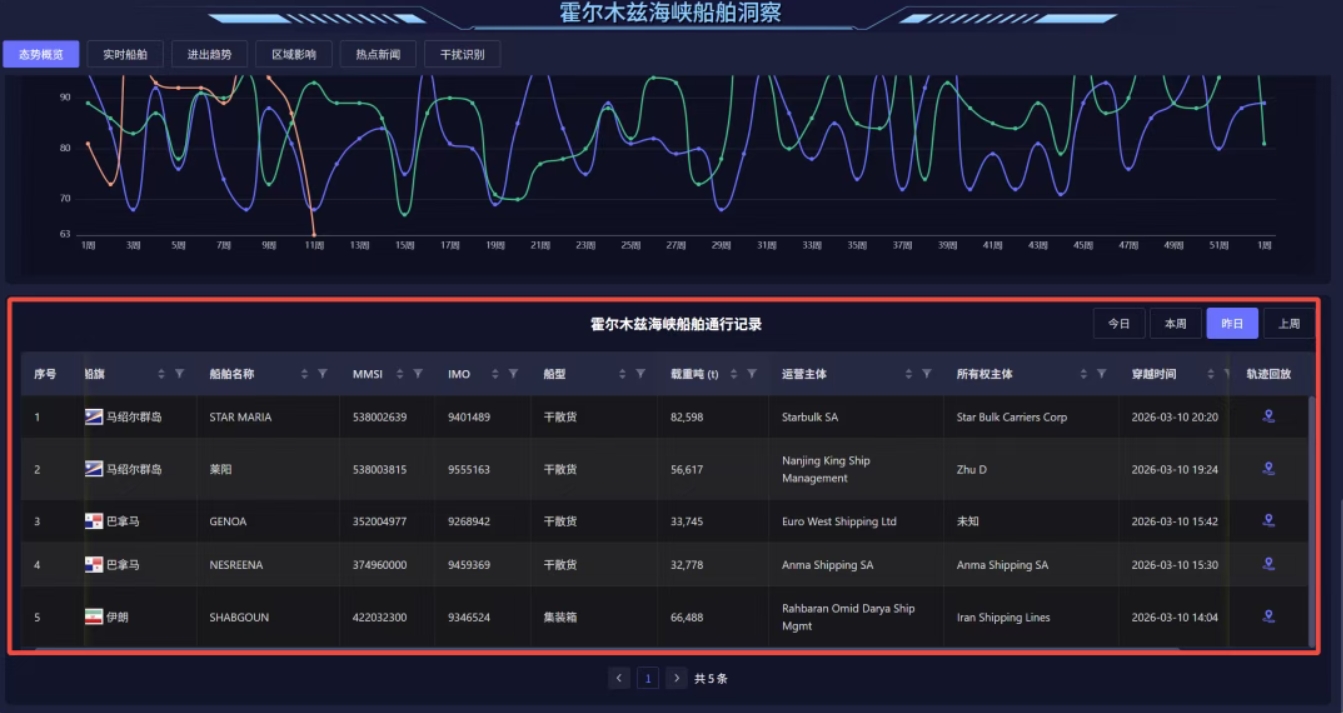Click filter funnel on 船舶名称 column
This screenshot has height=713, width=1343.
pyautogui.click(x=323, y=374)
